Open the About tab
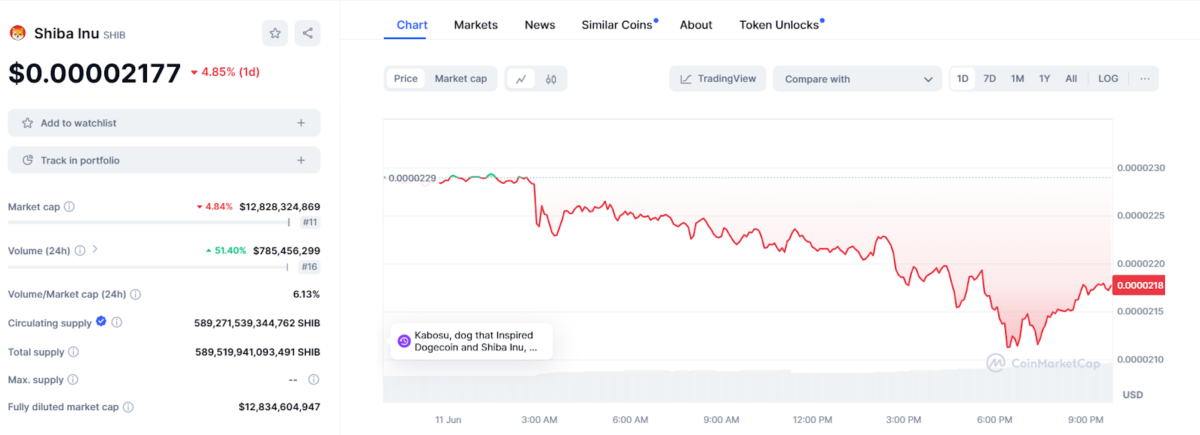This screenshot has height=435, width=1200. tap(696, 24)
